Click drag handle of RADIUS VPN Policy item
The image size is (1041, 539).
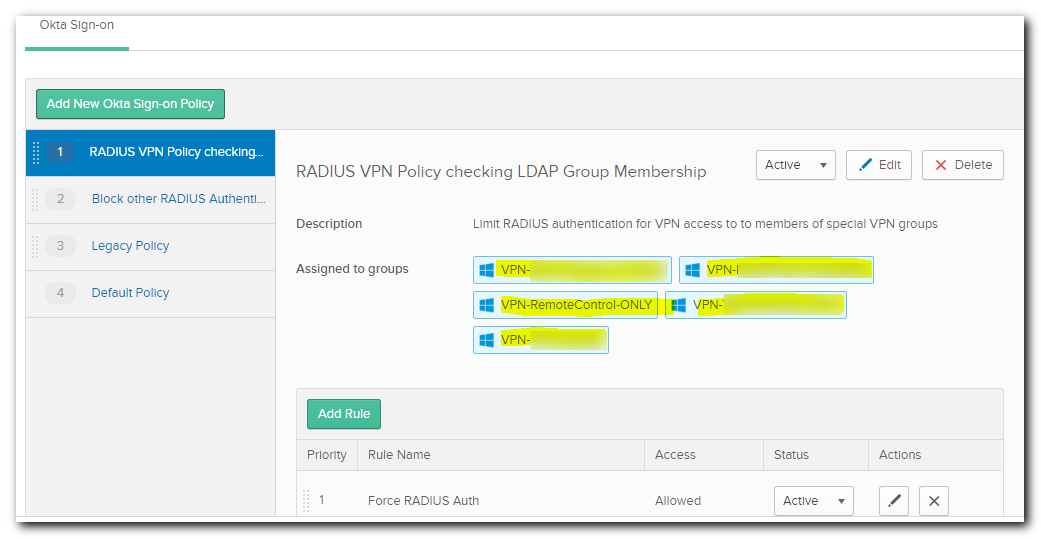[36, 152]
